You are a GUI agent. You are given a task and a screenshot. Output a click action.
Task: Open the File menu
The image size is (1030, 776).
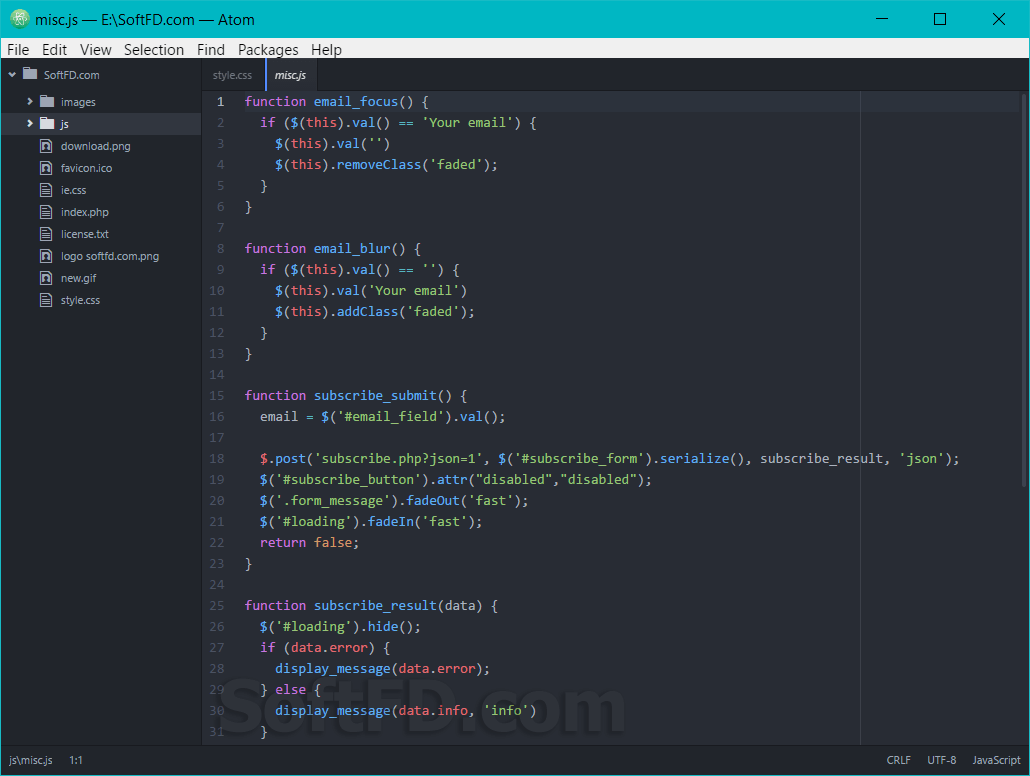[18, 49]
